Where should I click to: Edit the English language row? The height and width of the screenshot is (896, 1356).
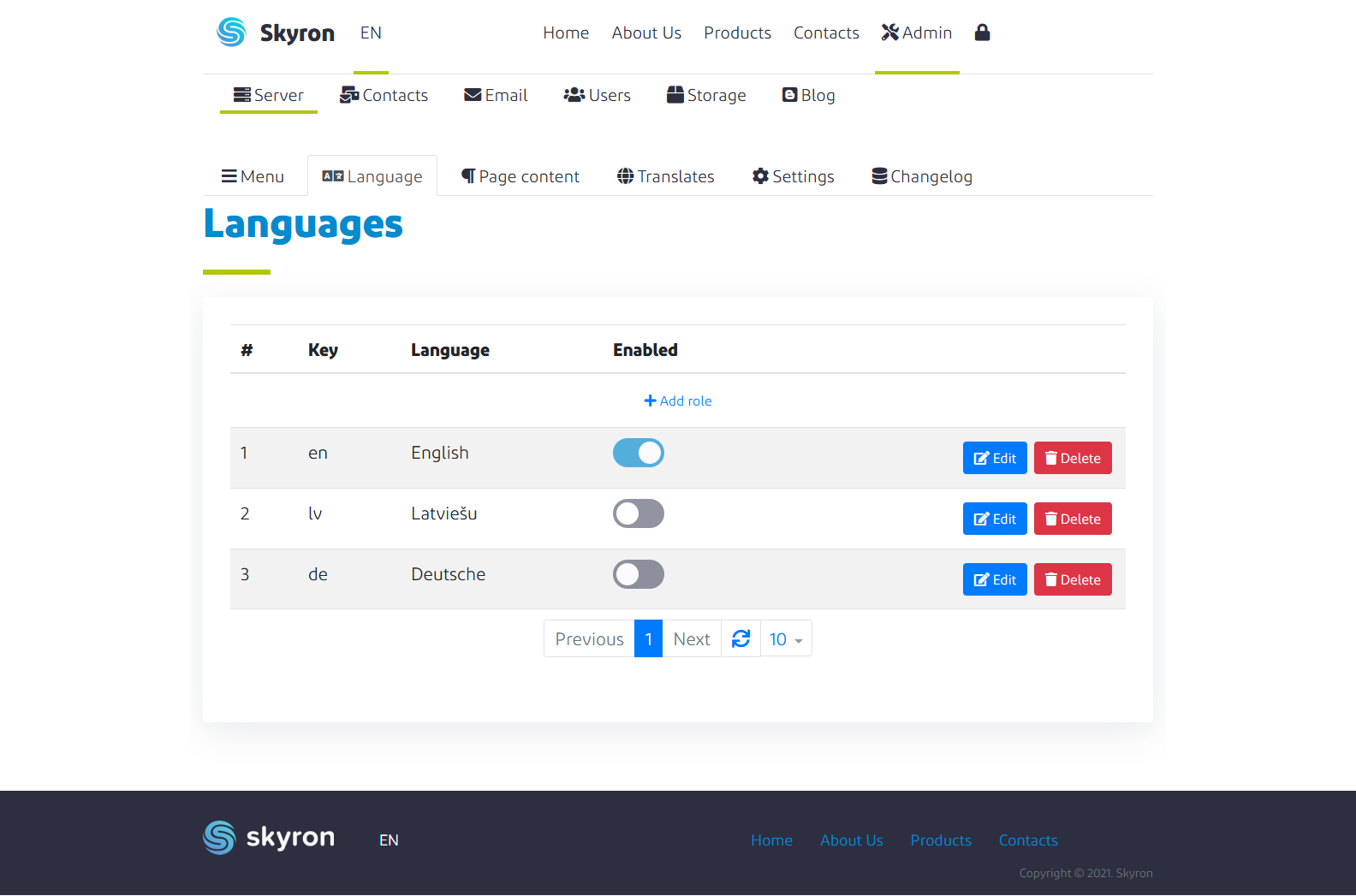[995, 458]
